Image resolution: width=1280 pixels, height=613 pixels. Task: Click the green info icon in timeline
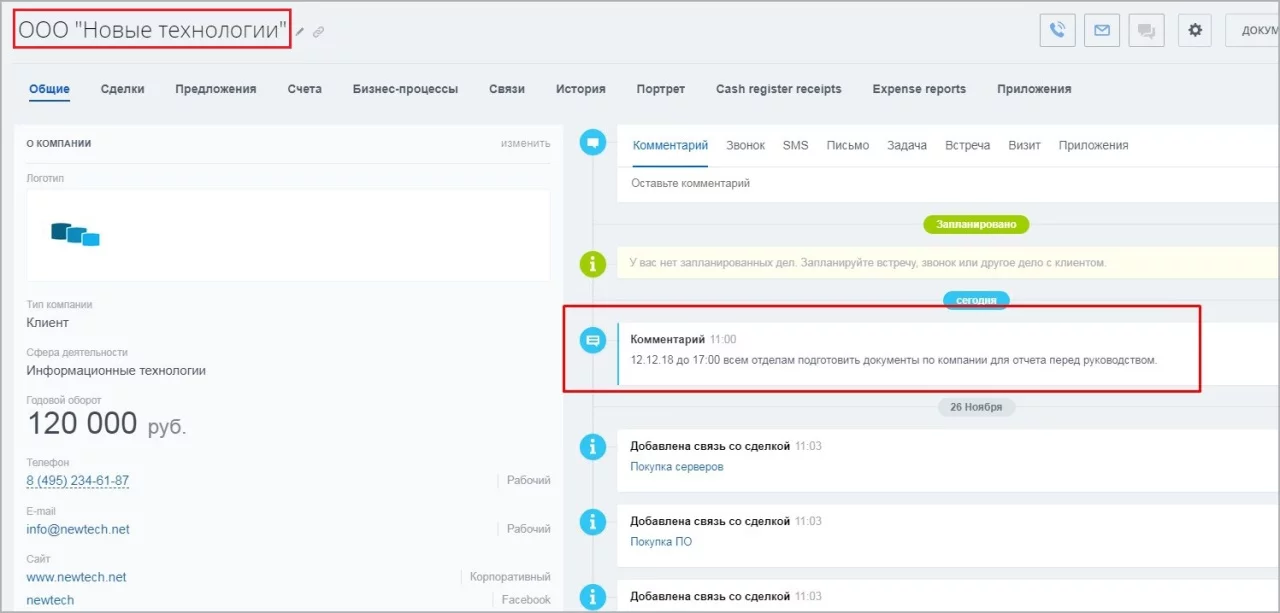pos(594,263)
